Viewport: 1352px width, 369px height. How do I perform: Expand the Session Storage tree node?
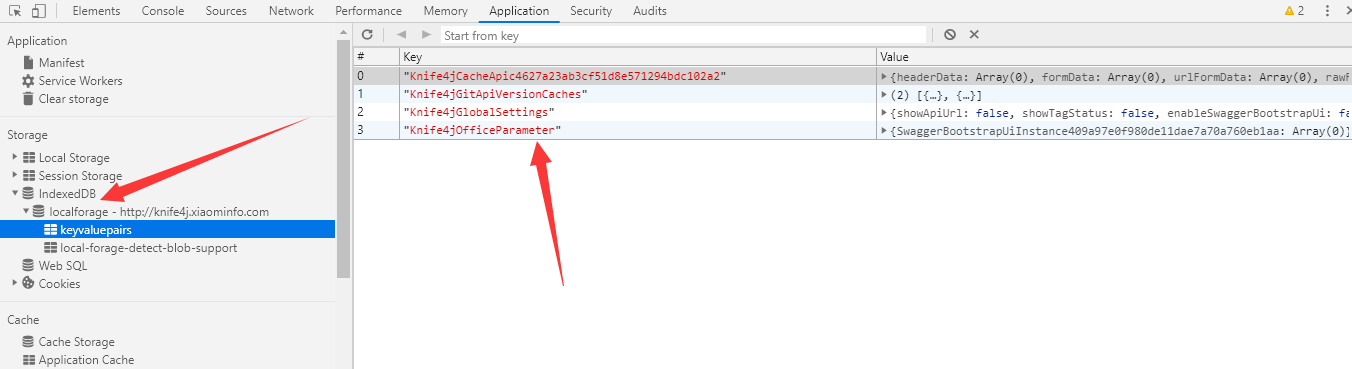click(15, 176)
